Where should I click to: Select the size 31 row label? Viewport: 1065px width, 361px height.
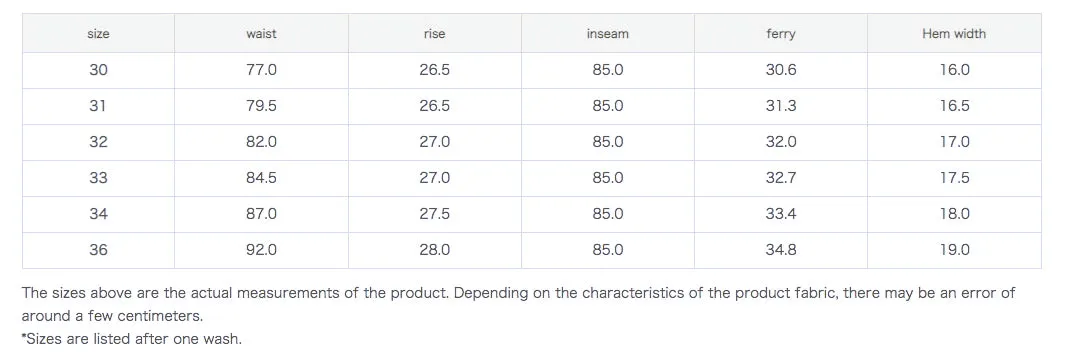98,106
